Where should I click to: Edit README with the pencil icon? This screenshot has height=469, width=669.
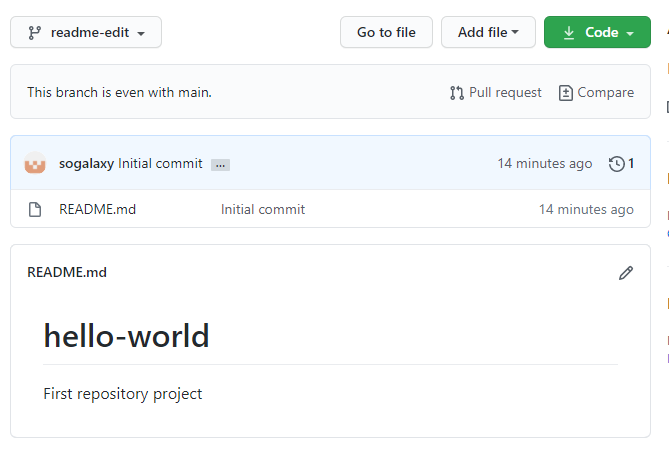click(x=626, y=273)
